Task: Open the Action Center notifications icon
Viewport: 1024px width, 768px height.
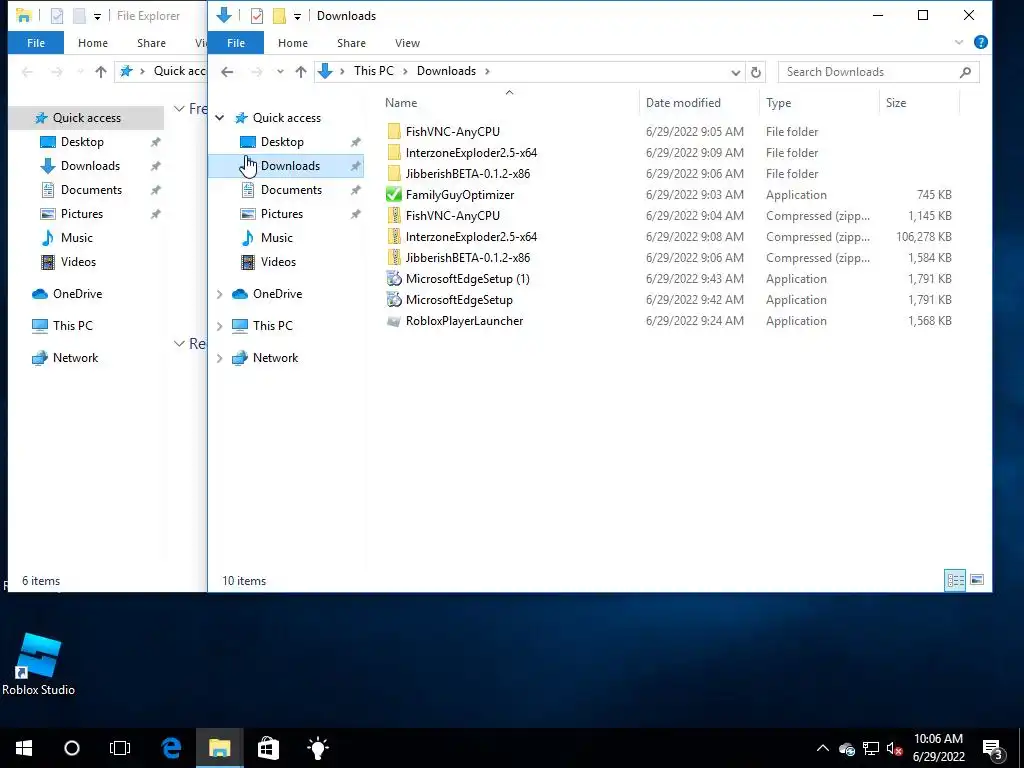Action: click(x=993, y=748)
